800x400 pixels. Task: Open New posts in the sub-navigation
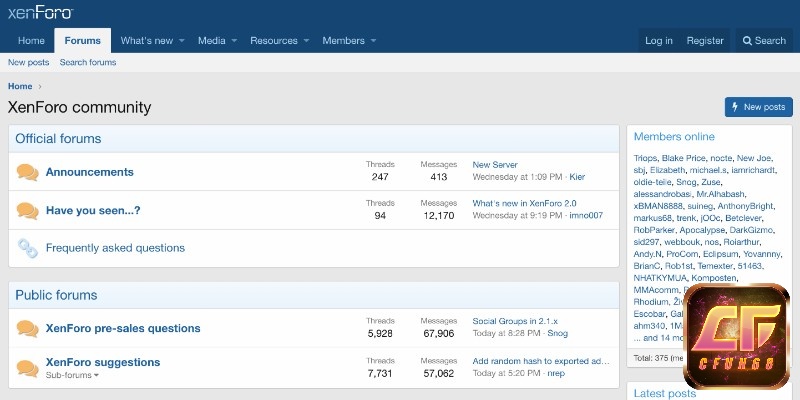[29, 62]
